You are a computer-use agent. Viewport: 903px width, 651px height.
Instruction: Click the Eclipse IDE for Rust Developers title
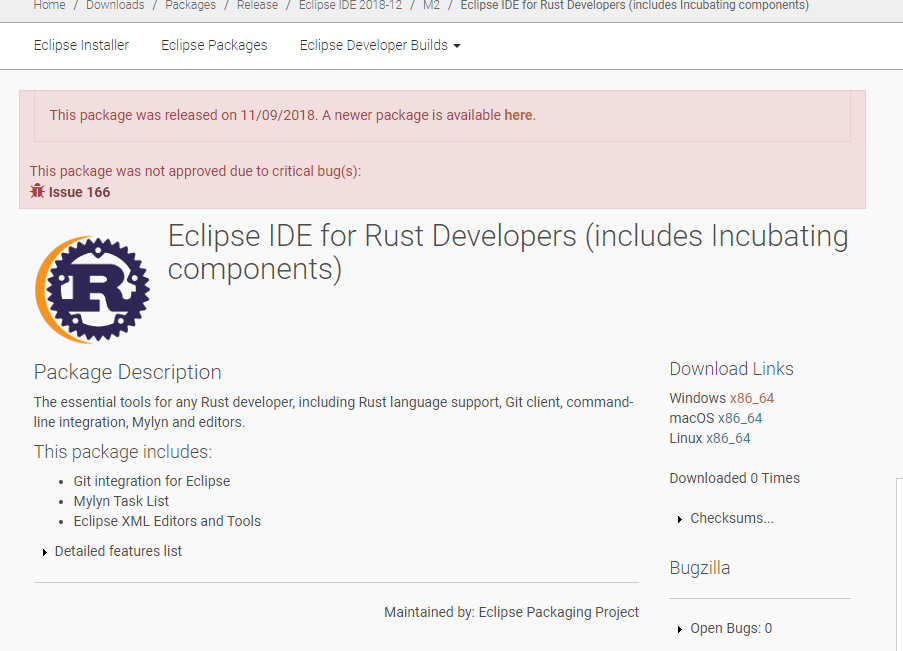[508, 252]
